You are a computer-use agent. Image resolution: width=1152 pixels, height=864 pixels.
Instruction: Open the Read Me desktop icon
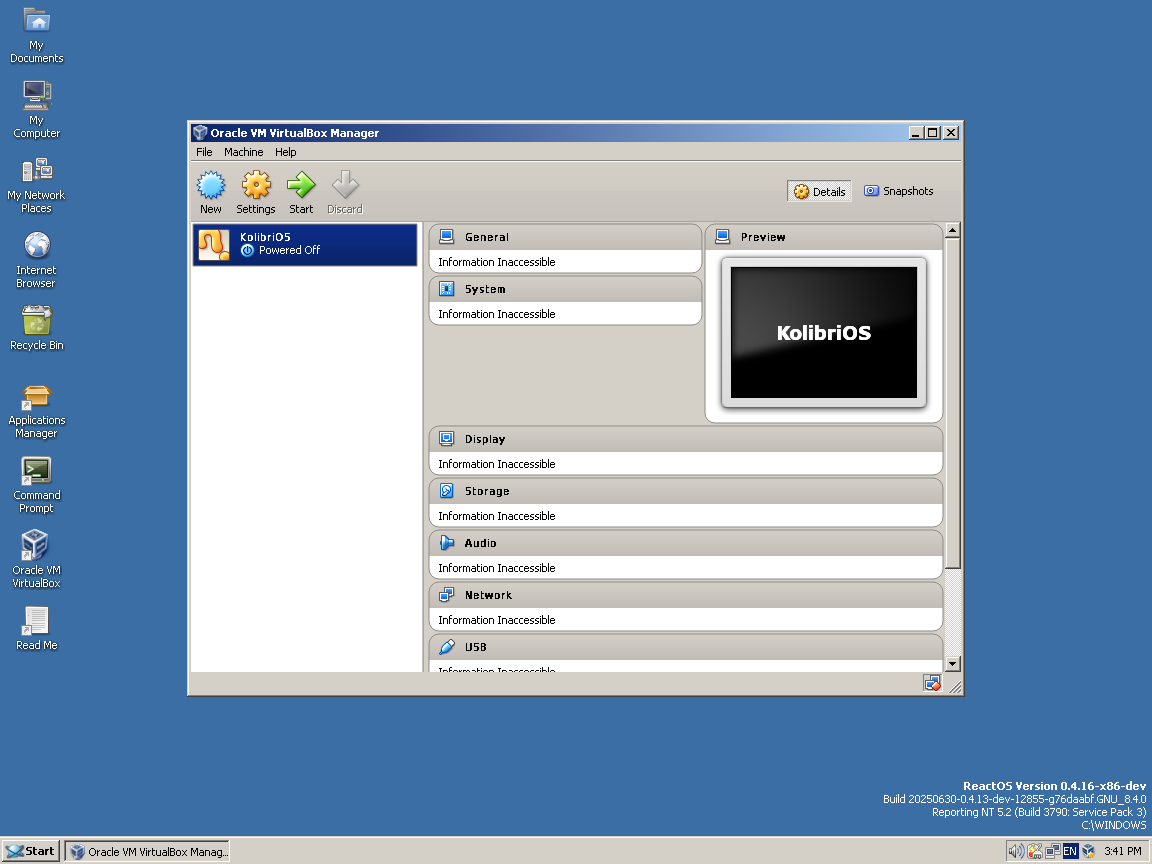36,629
